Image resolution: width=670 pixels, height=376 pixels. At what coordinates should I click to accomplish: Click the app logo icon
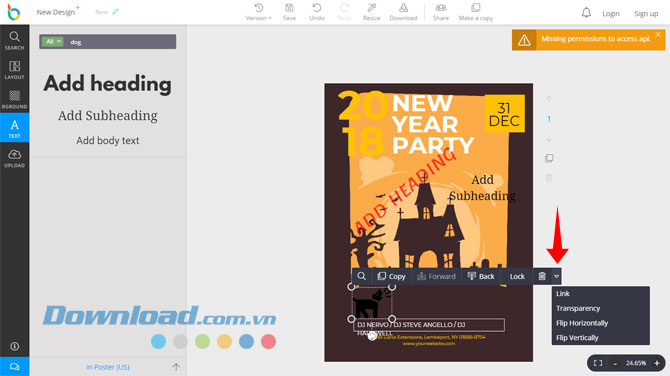14,12
